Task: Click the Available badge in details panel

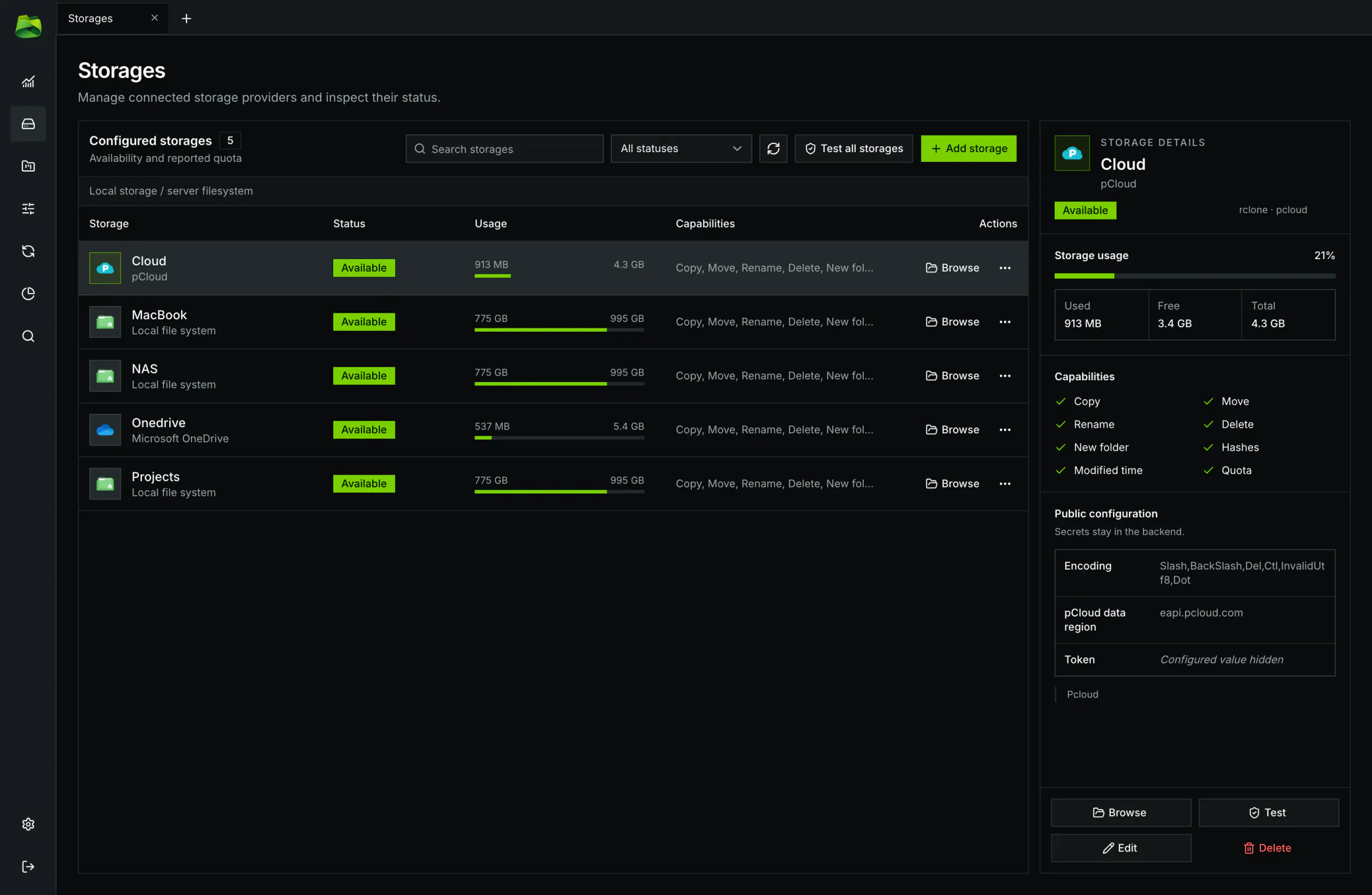Action: [1085, 210]
